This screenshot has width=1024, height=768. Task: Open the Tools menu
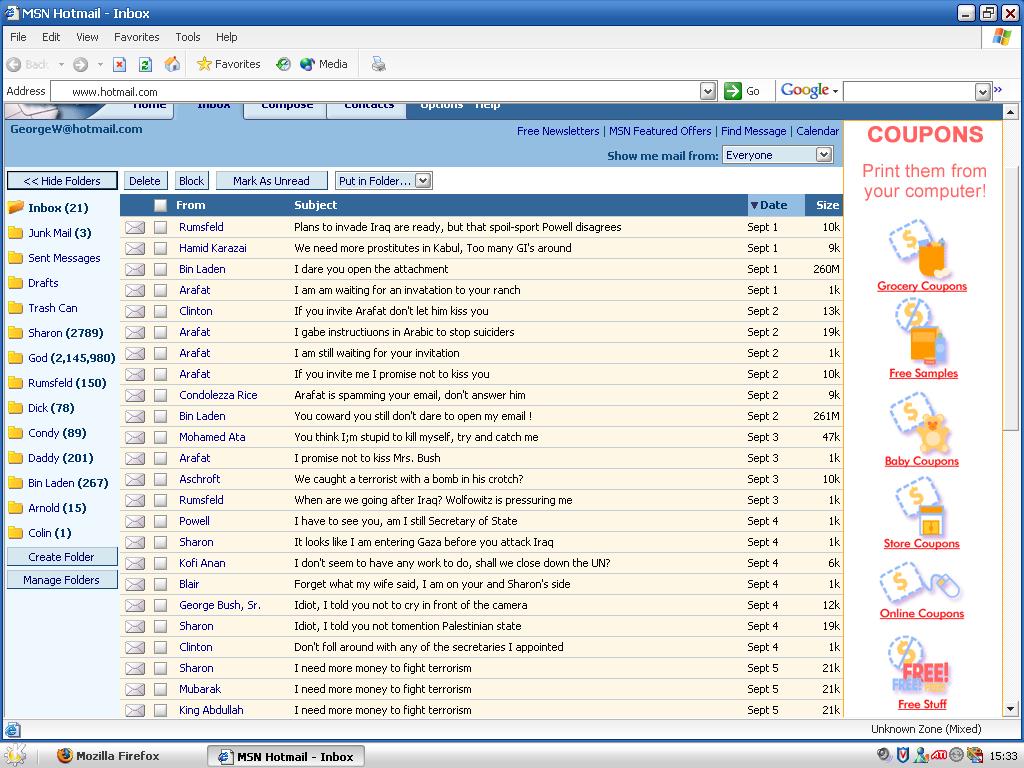point(187,37)
